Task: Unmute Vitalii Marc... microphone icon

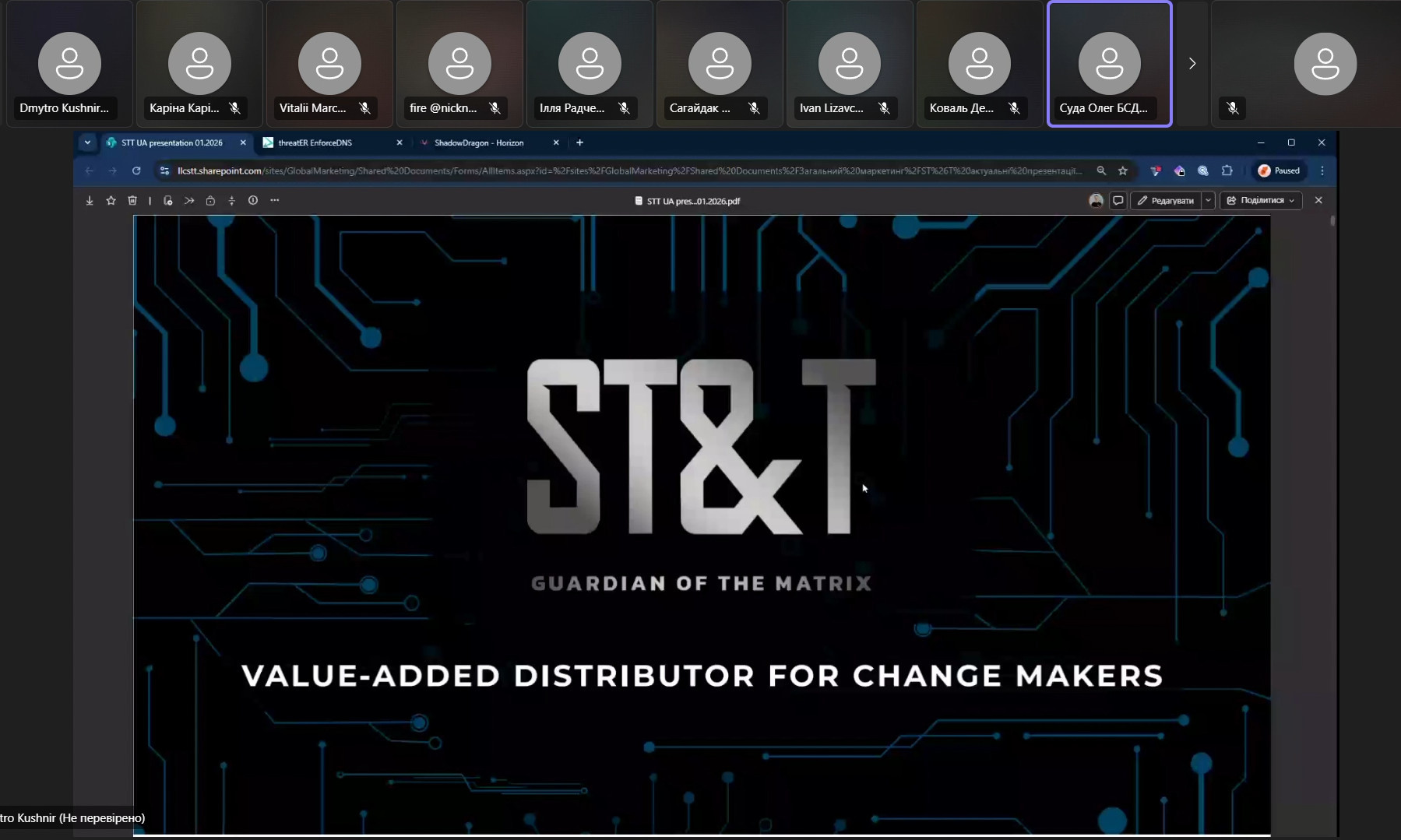Action: click(x=364, y=108)
